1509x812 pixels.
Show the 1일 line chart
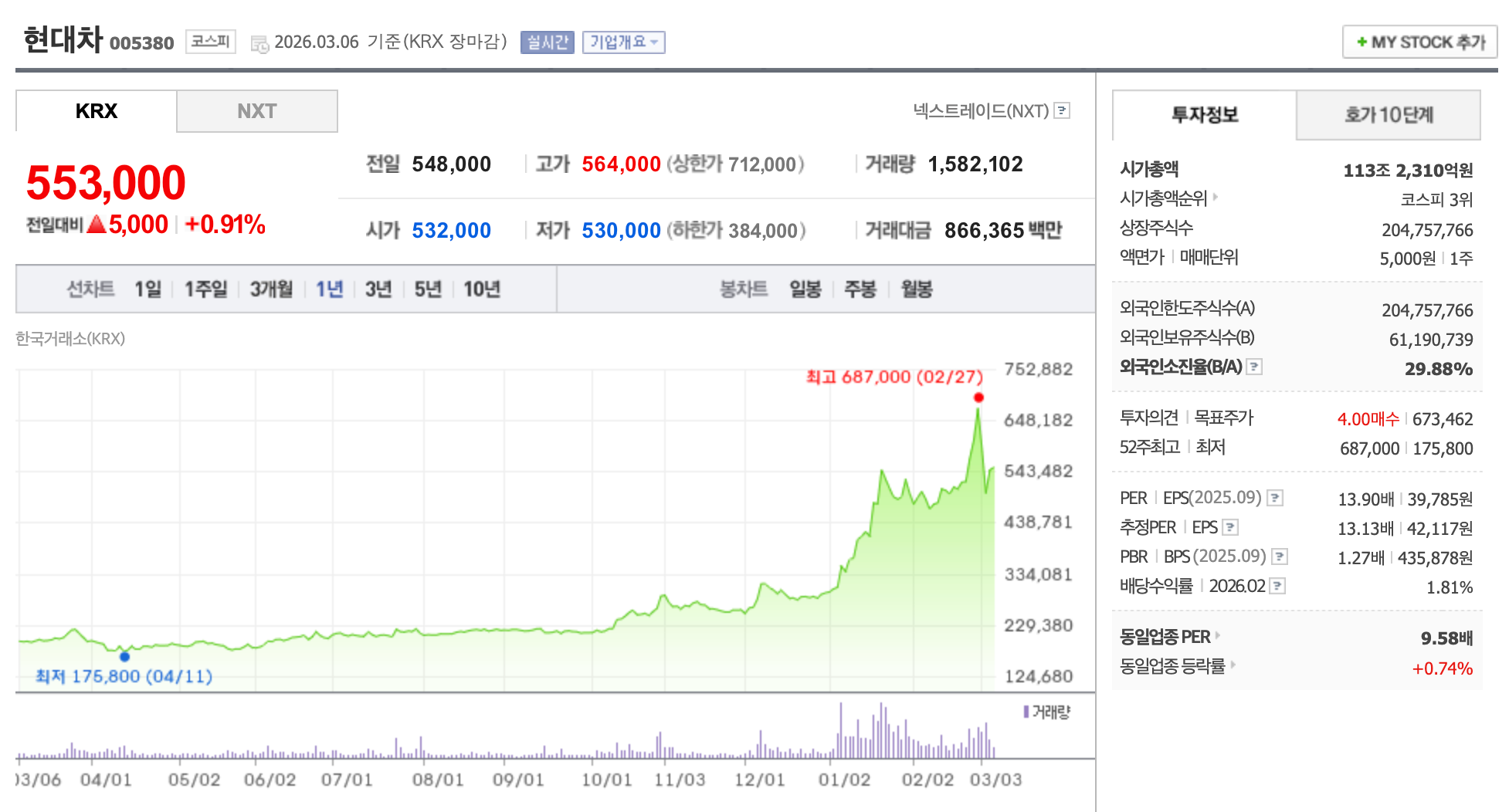[x=148, y=289]
